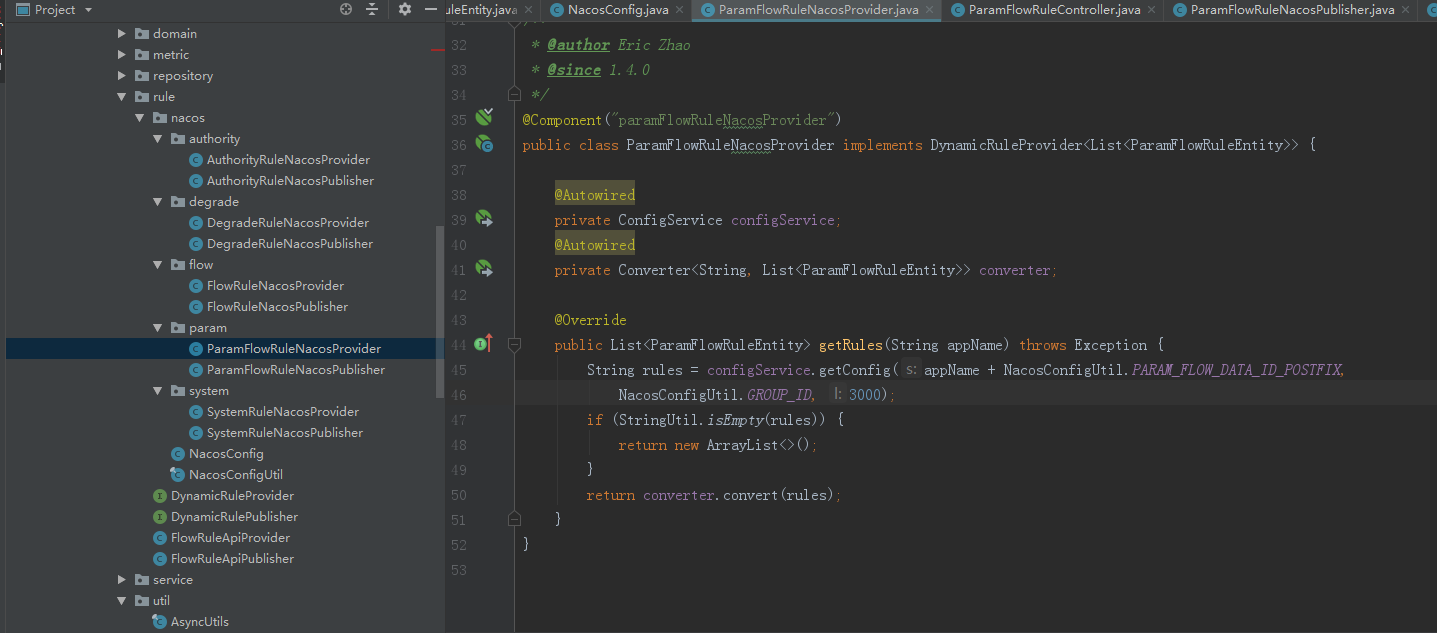Select AuthorityRuleNacosPublisher class

pos(290,181)
